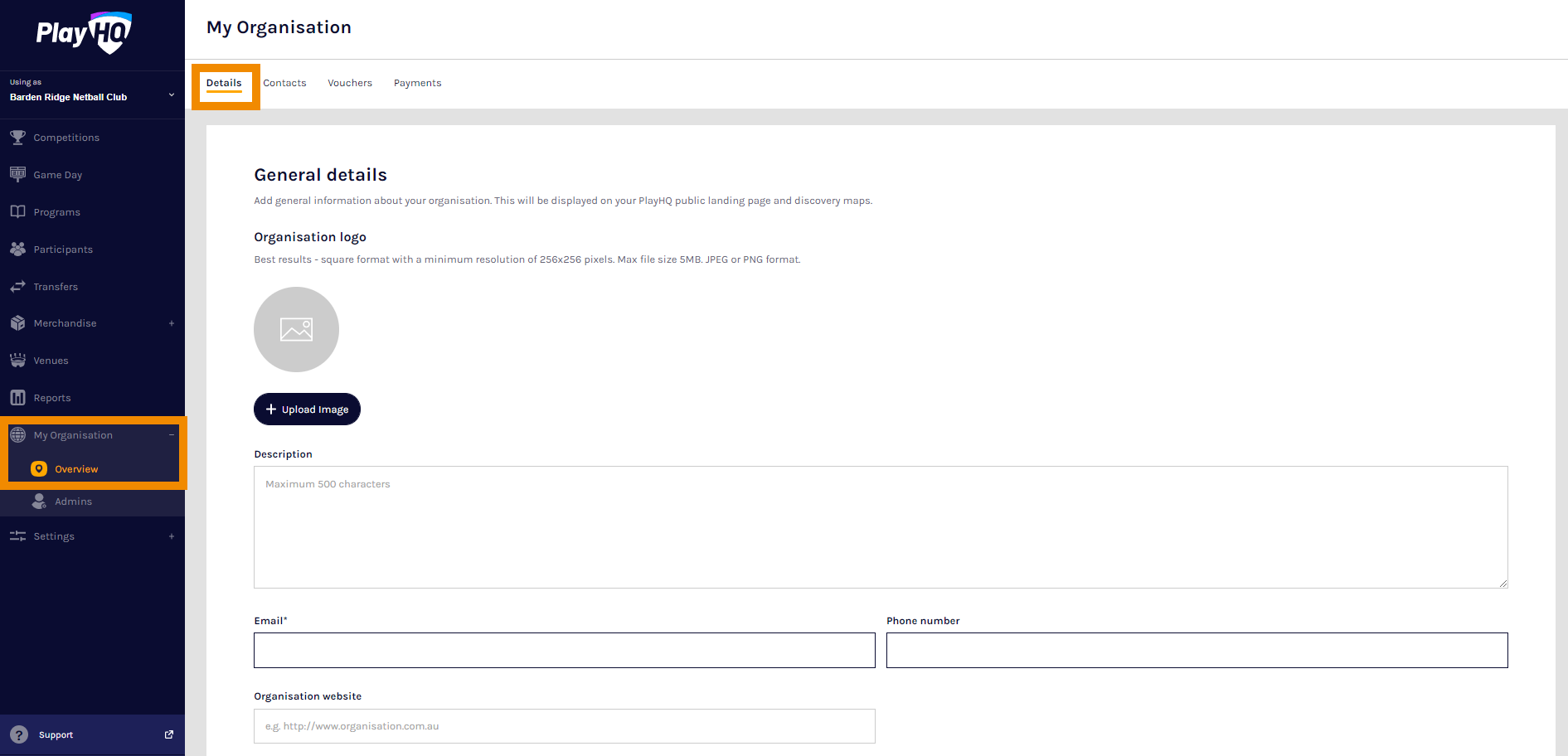Click the Barden Ridge Netball Club name
1568x756 pixels.
pos(68,97)
